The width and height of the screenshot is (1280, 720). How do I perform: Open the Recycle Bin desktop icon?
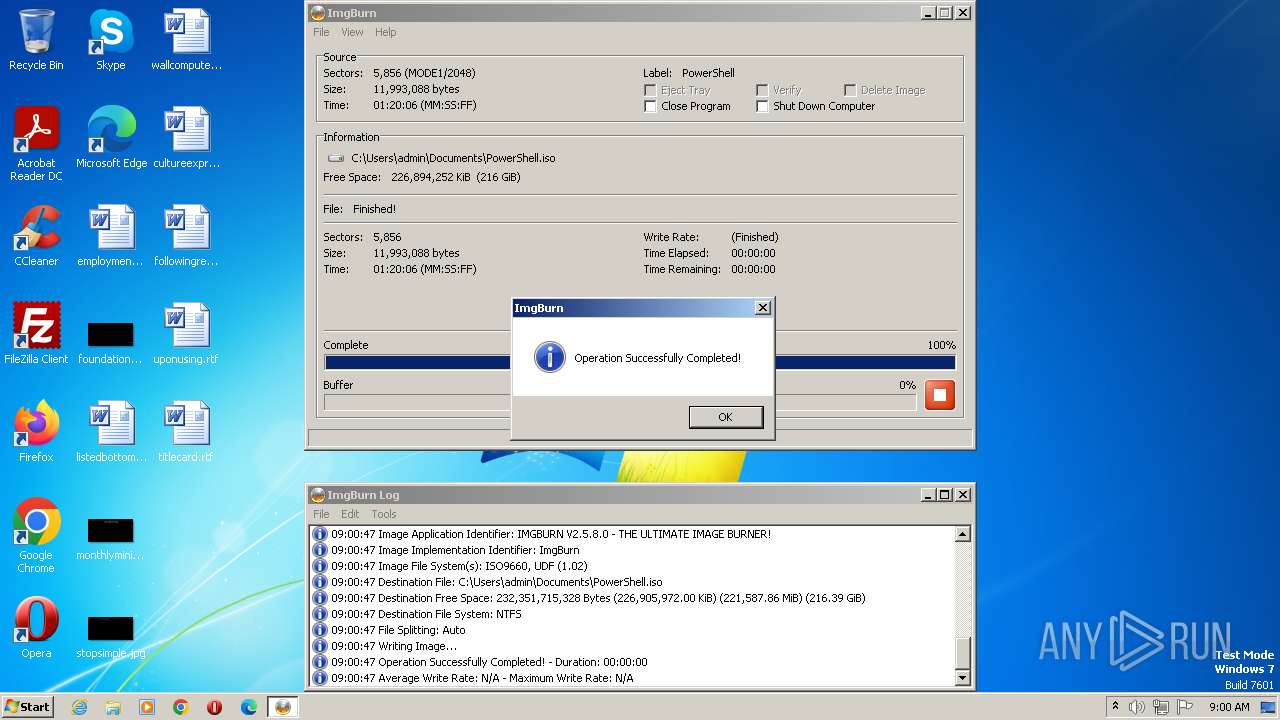[x=36, y=40]
